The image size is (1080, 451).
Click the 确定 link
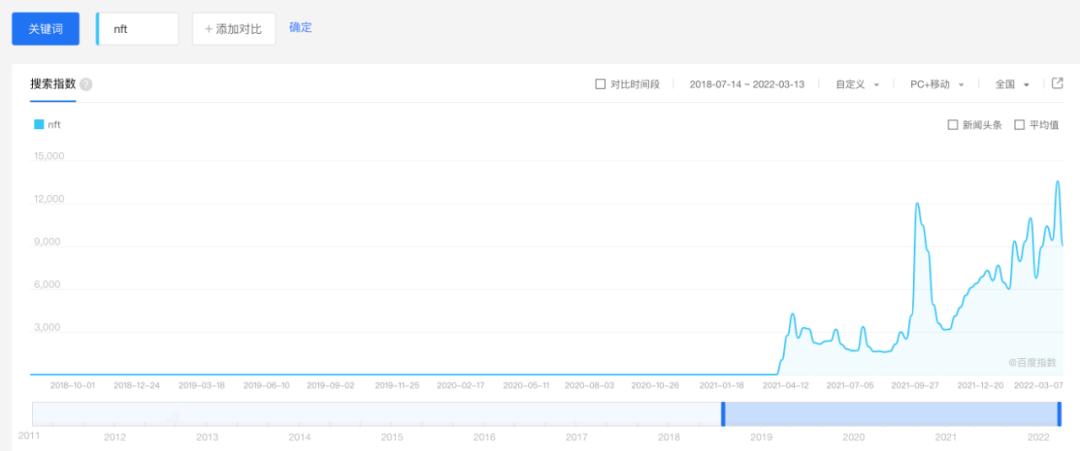(x=300, y=28)
